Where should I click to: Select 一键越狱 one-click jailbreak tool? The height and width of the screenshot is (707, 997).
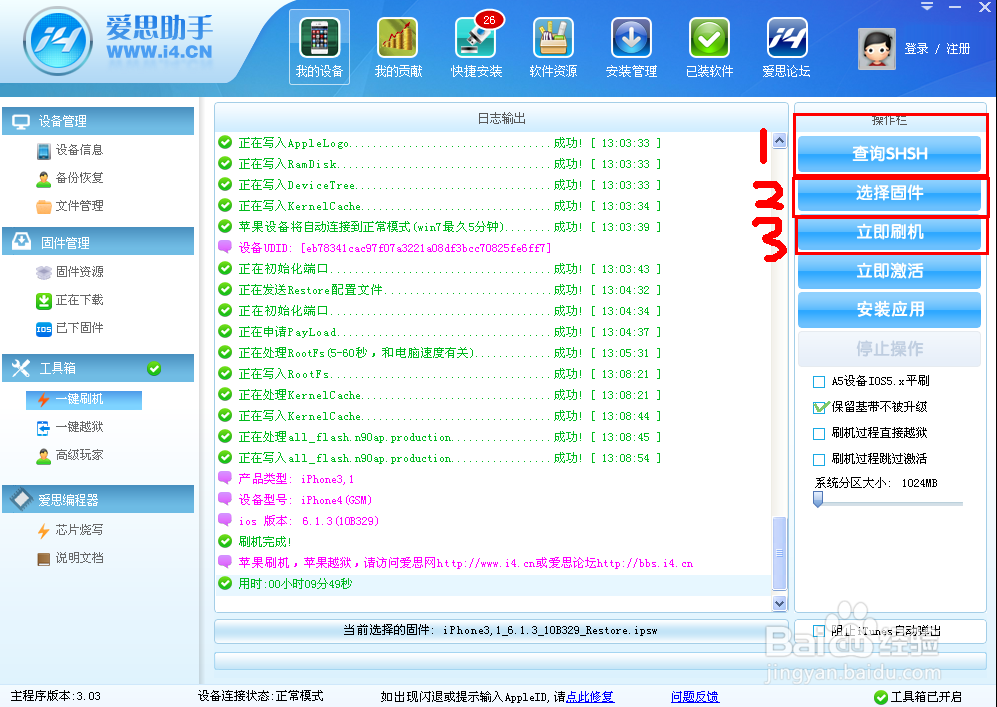(88, 427)
